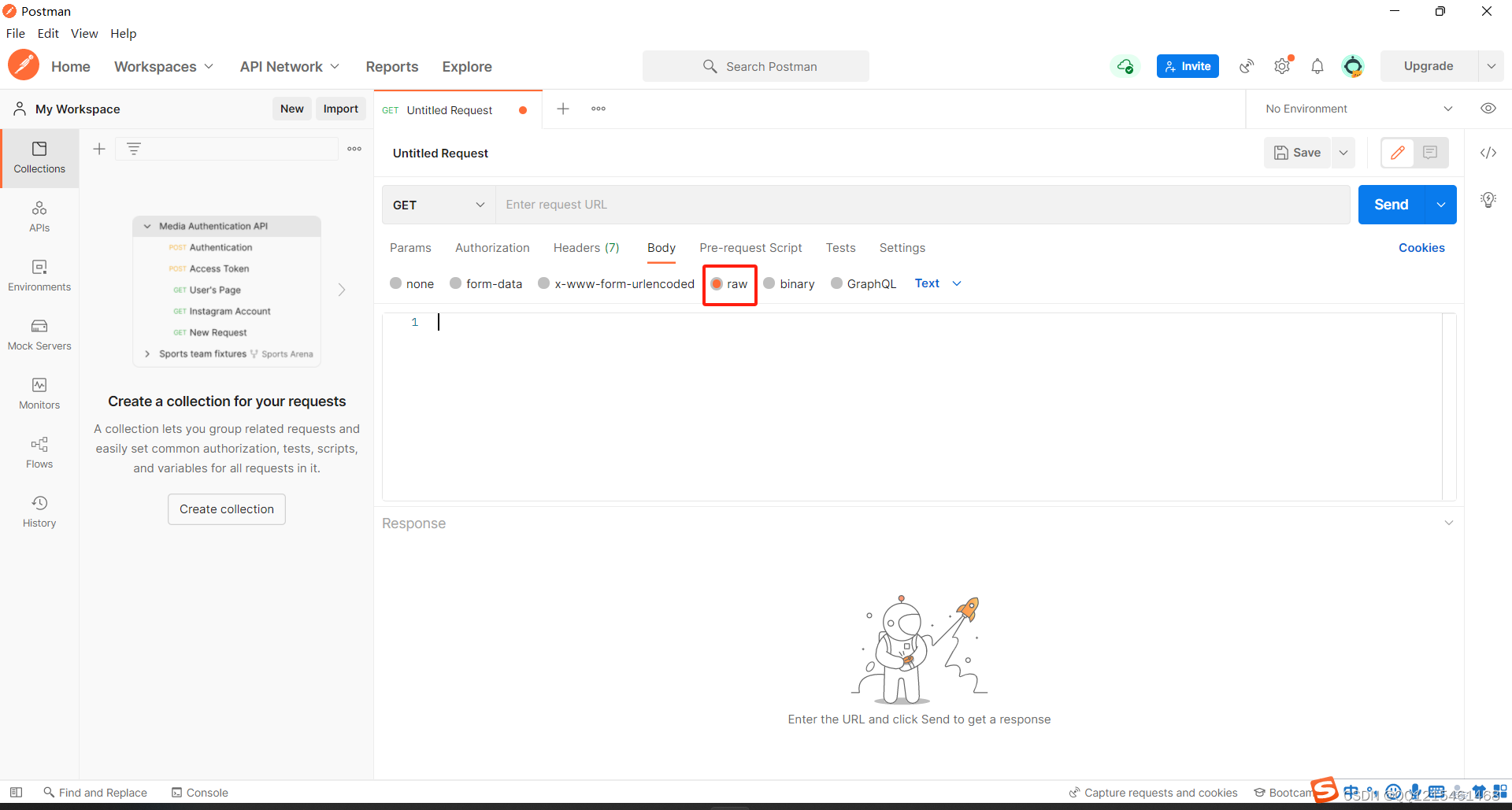The width and height of the screenshot is (1512, 810).
Task: Open collections view more options ellipsis
Action: [x=354, y=149]
